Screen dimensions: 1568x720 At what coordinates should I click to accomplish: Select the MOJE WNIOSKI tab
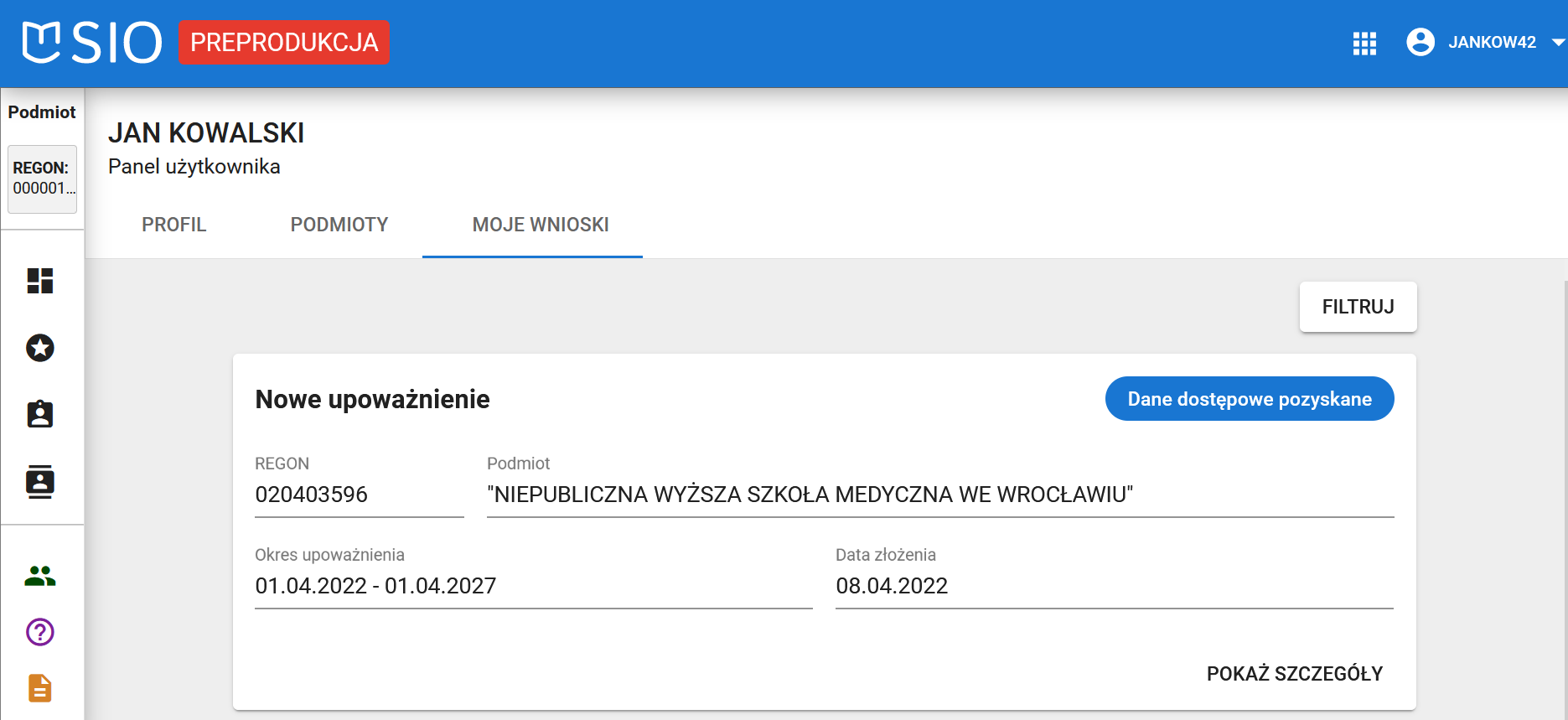click(x=541, y=225)
